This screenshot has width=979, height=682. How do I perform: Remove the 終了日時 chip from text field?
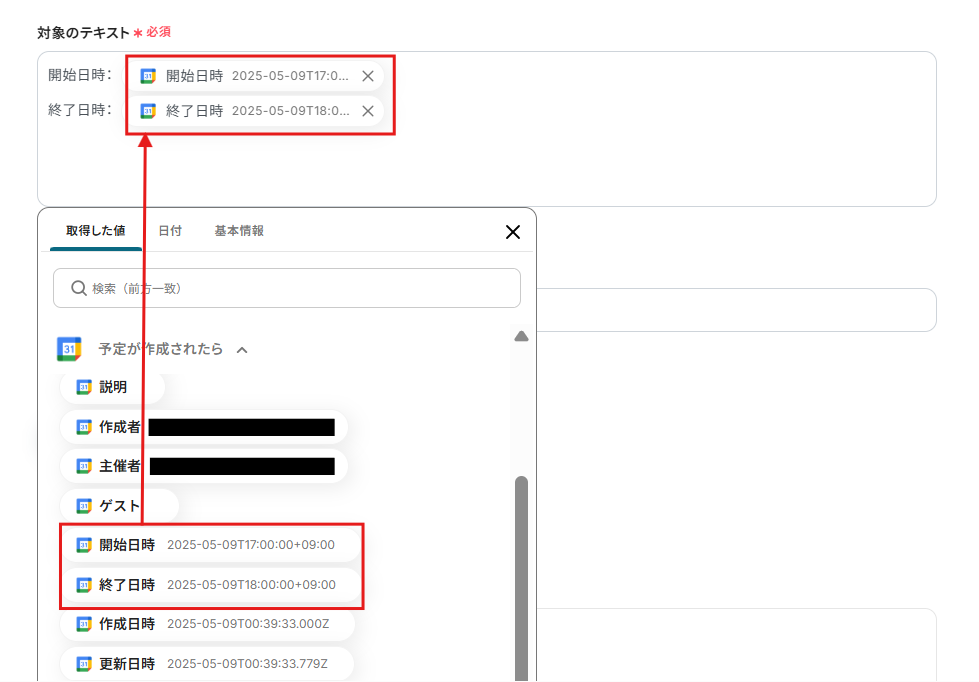click(368, 111)
